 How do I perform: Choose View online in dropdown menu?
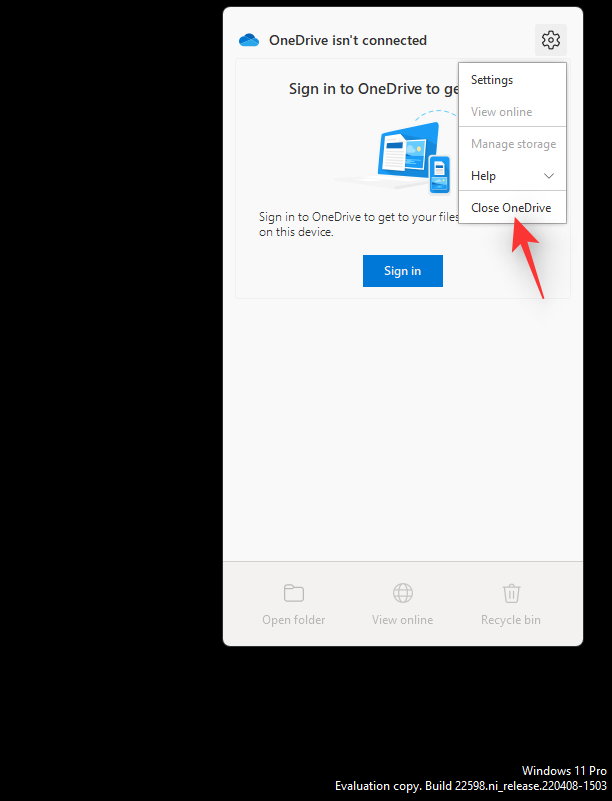click(x=512, y=112)
